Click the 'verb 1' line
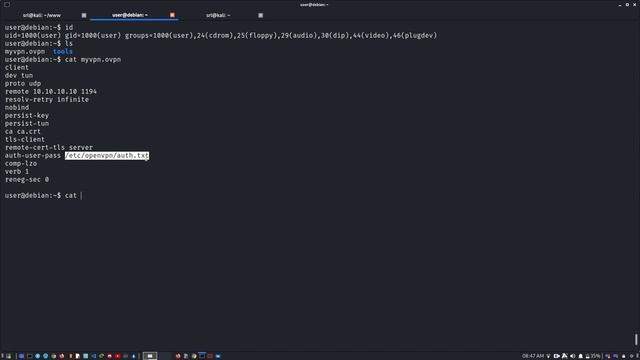 (x=17, y=171)
